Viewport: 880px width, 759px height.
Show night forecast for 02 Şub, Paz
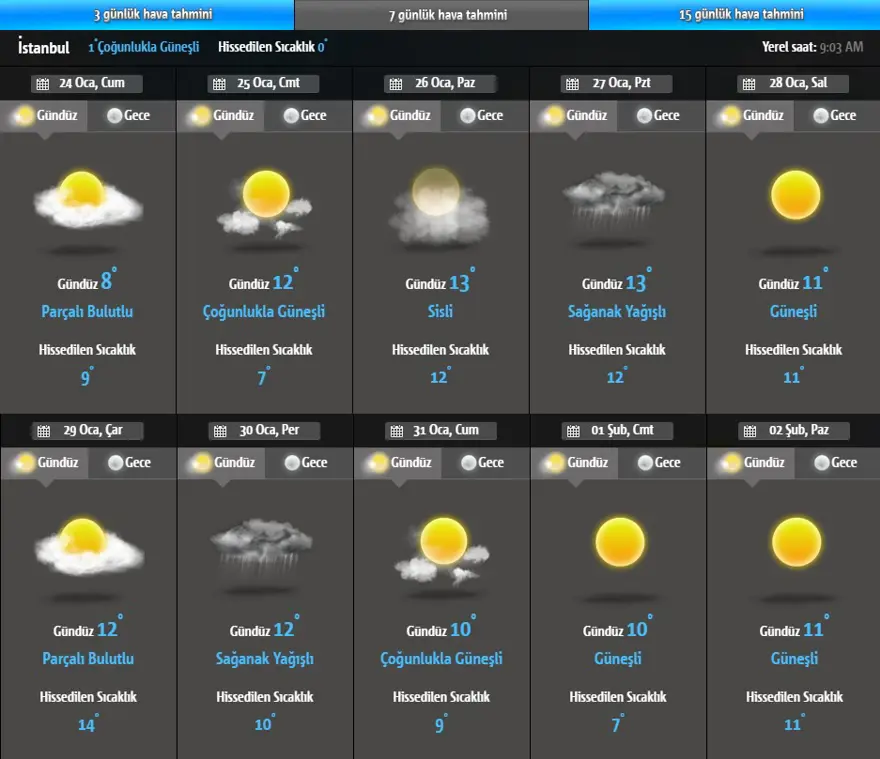[x=833, y=463]
